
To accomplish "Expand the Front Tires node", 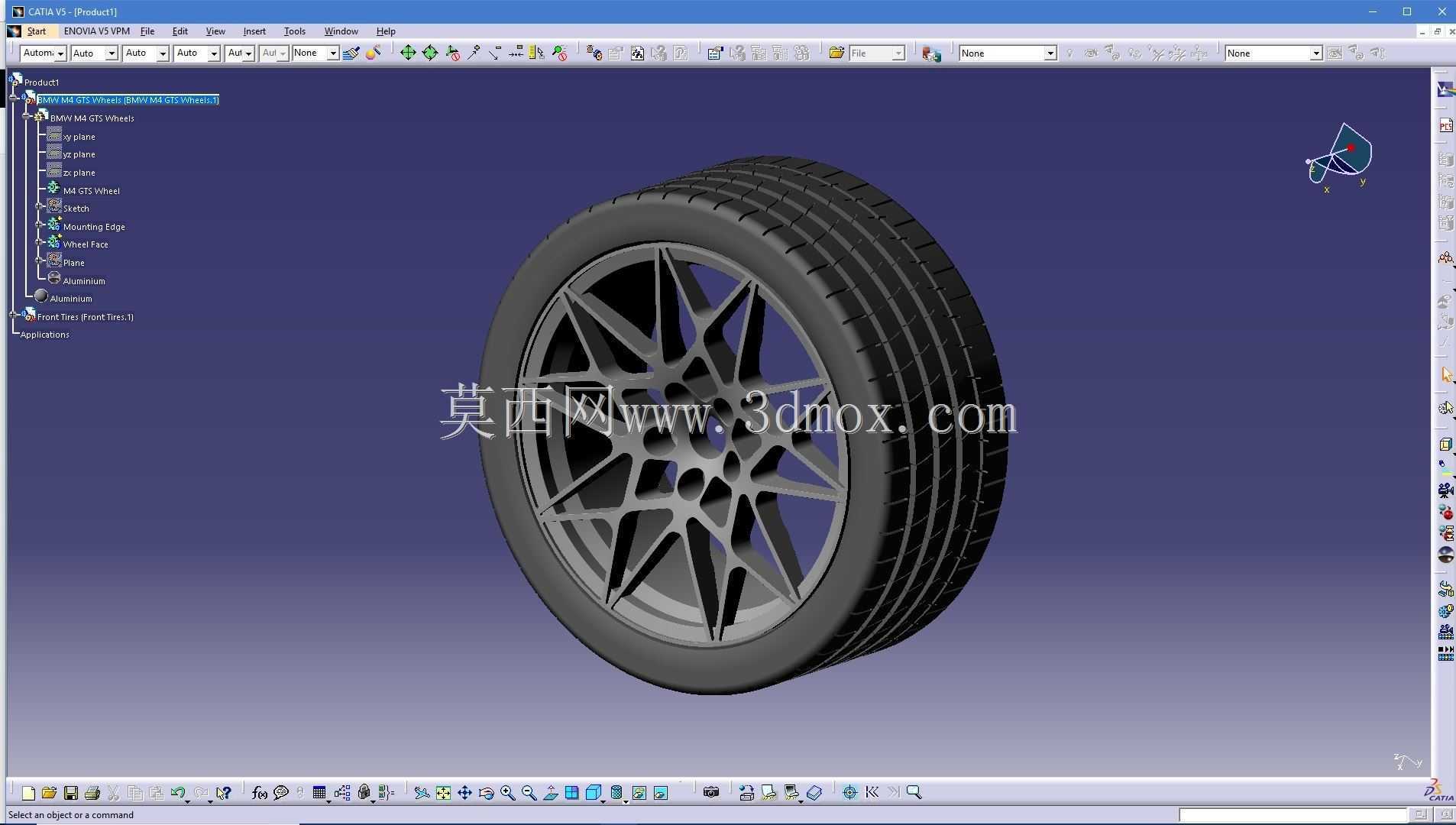I will coord(14,315).
